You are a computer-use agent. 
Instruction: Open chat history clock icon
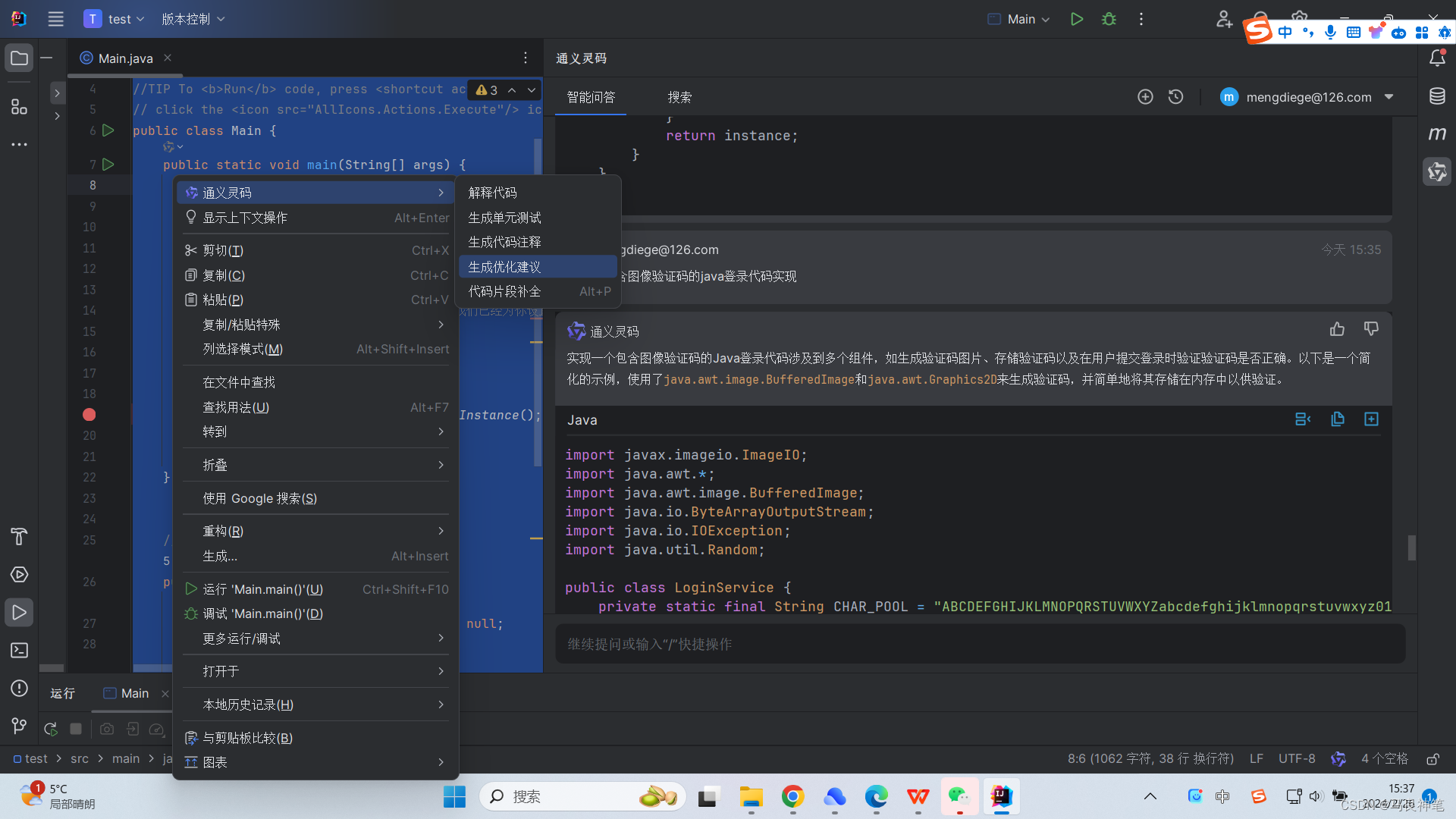1175,97
